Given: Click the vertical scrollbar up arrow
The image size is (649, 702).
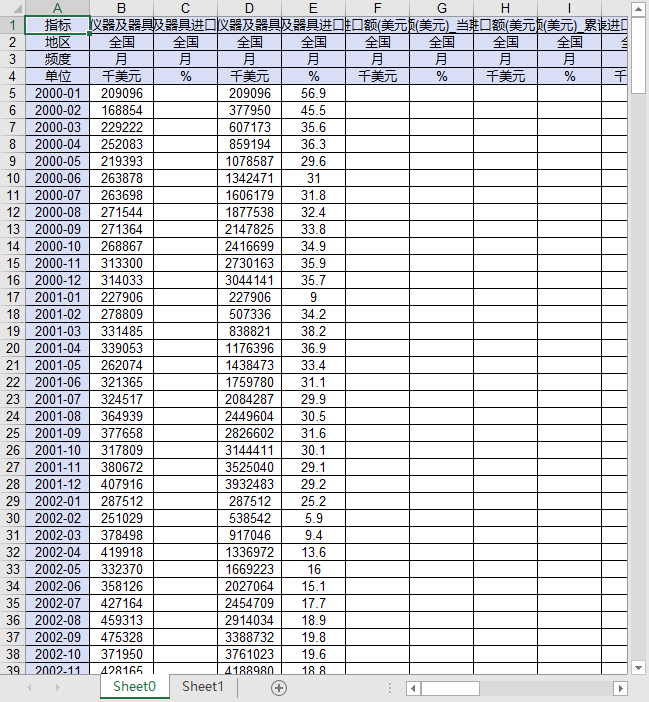Looking at the screenshot, I should pyautogui.click(x=638, y=9).
